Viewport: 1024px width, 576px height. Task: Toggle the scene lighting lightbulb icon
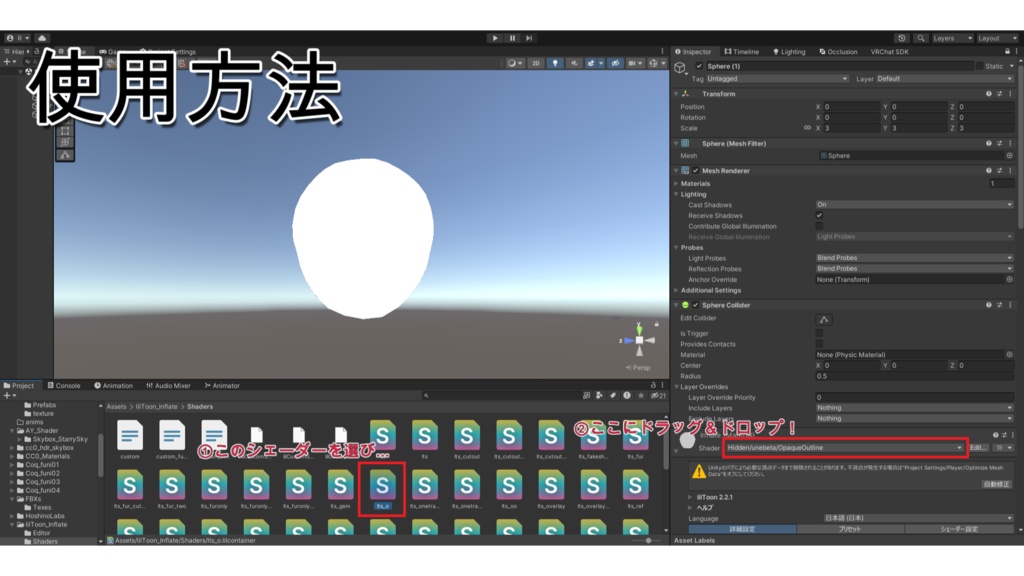556,62
